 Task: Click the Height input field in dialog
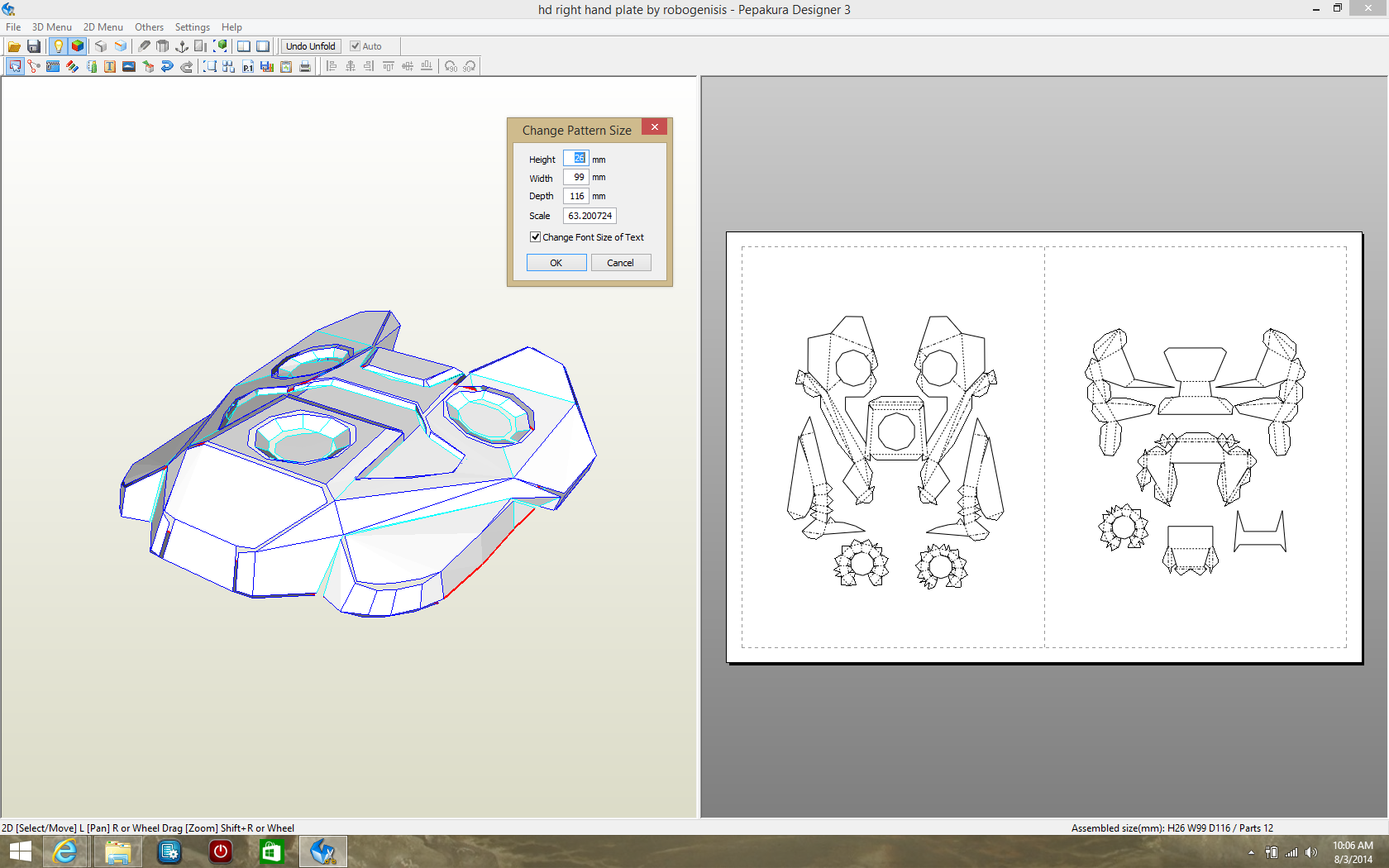tap(576, 159)
